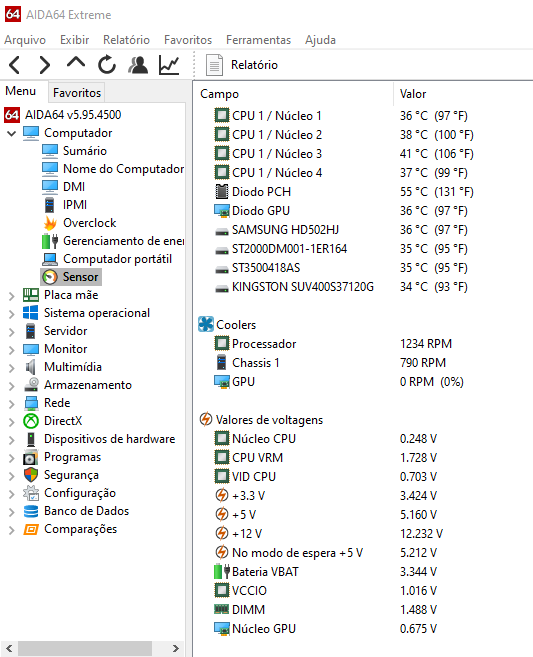Click the Coolers fan icon
533x657 pixels.
pos(206,324)
